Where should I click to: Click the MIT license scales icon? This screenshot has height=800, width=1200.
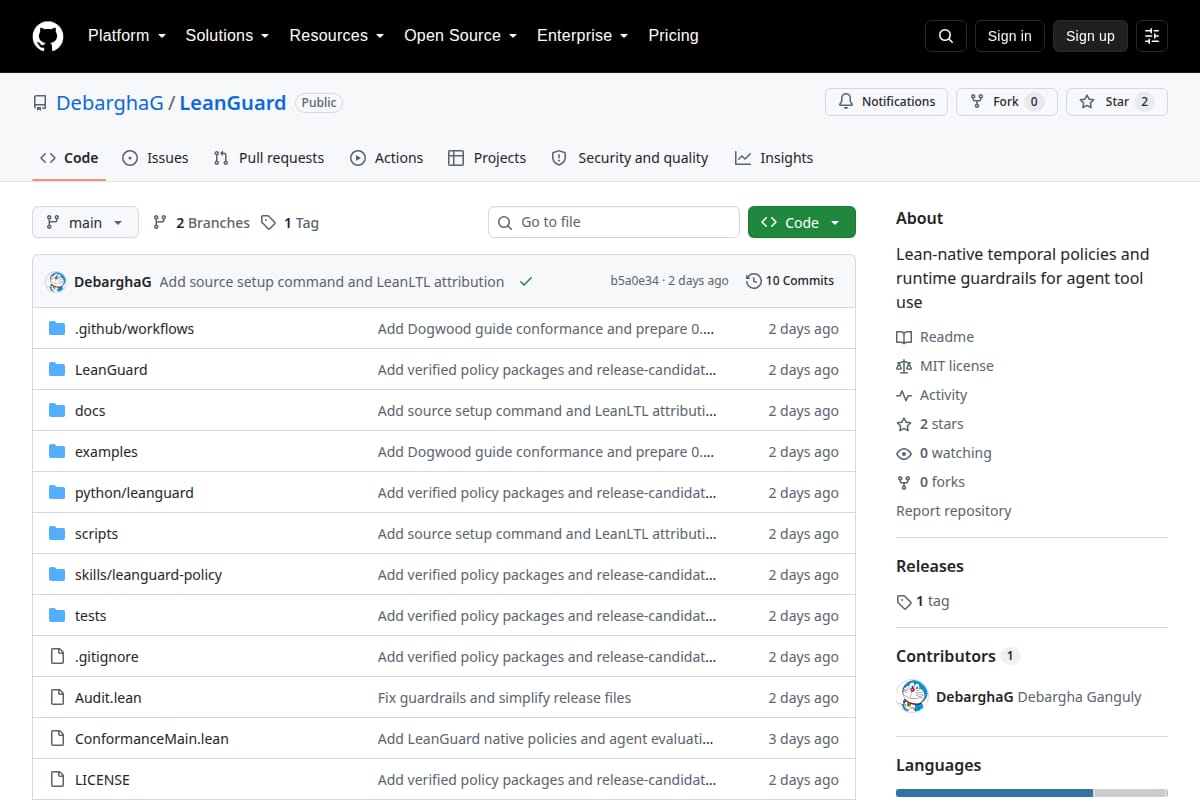click(x=904, y=367)
